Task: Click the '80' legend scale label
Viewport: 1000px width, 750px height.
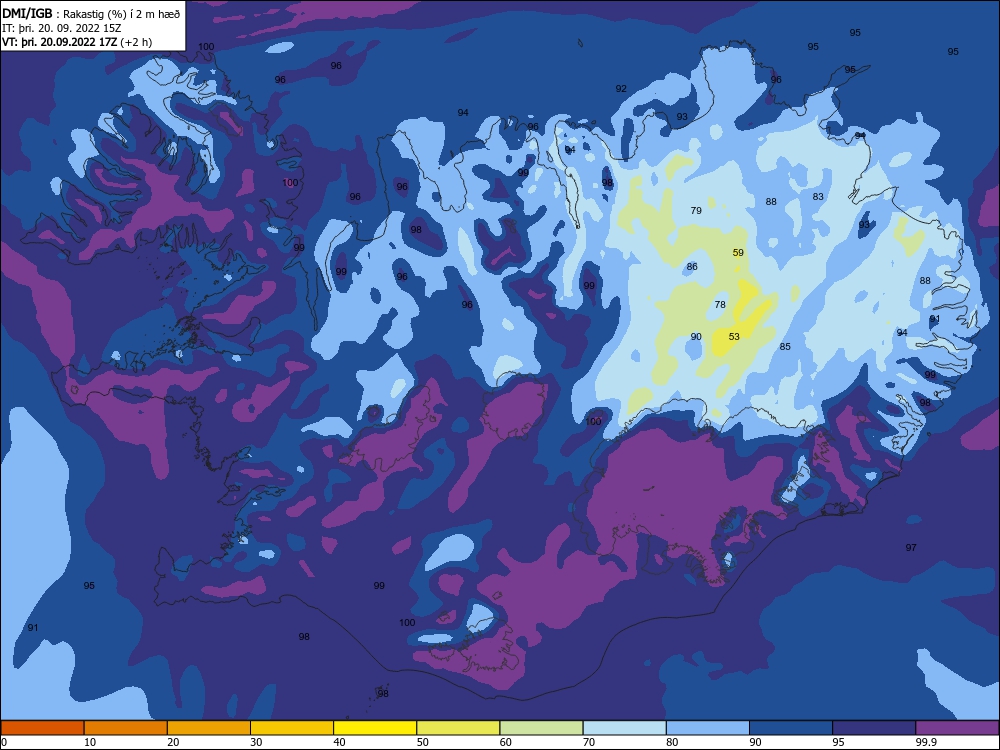Action: click(672, 742)
